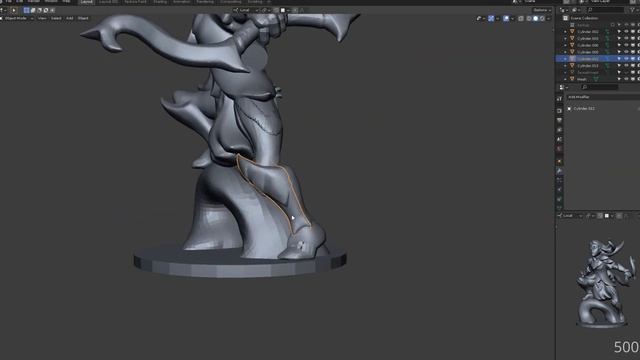The width and height of the screenshot is (640, 360).
Task: Open the viewport shading options dropdown arrow
Action: [x=549, y=18]
